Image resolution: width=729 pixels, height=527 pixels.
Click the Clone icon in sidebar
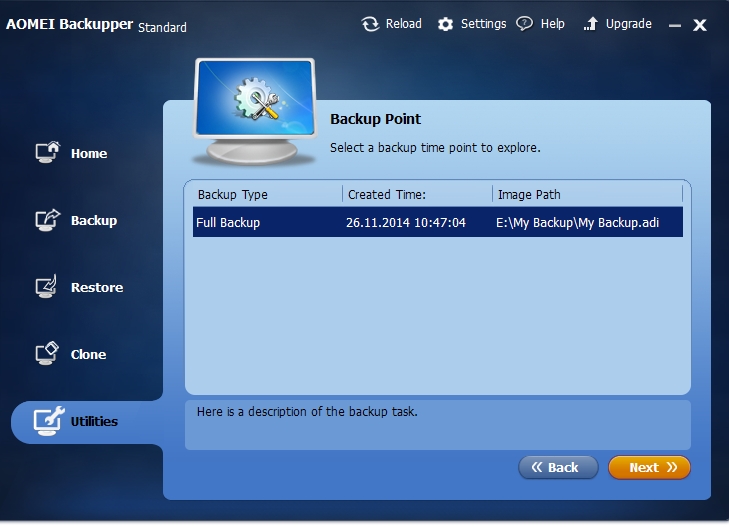coord(47,353)
